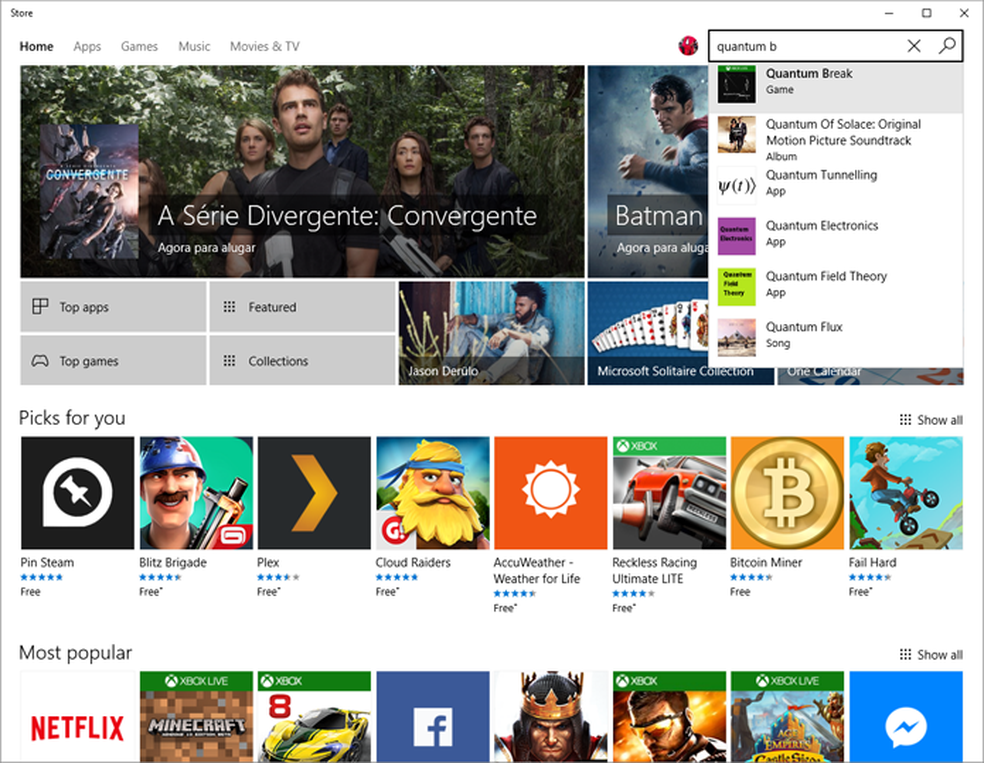
Task: Open the Facebook app tile
Action: pyautogui.click(x=433, y=717)
